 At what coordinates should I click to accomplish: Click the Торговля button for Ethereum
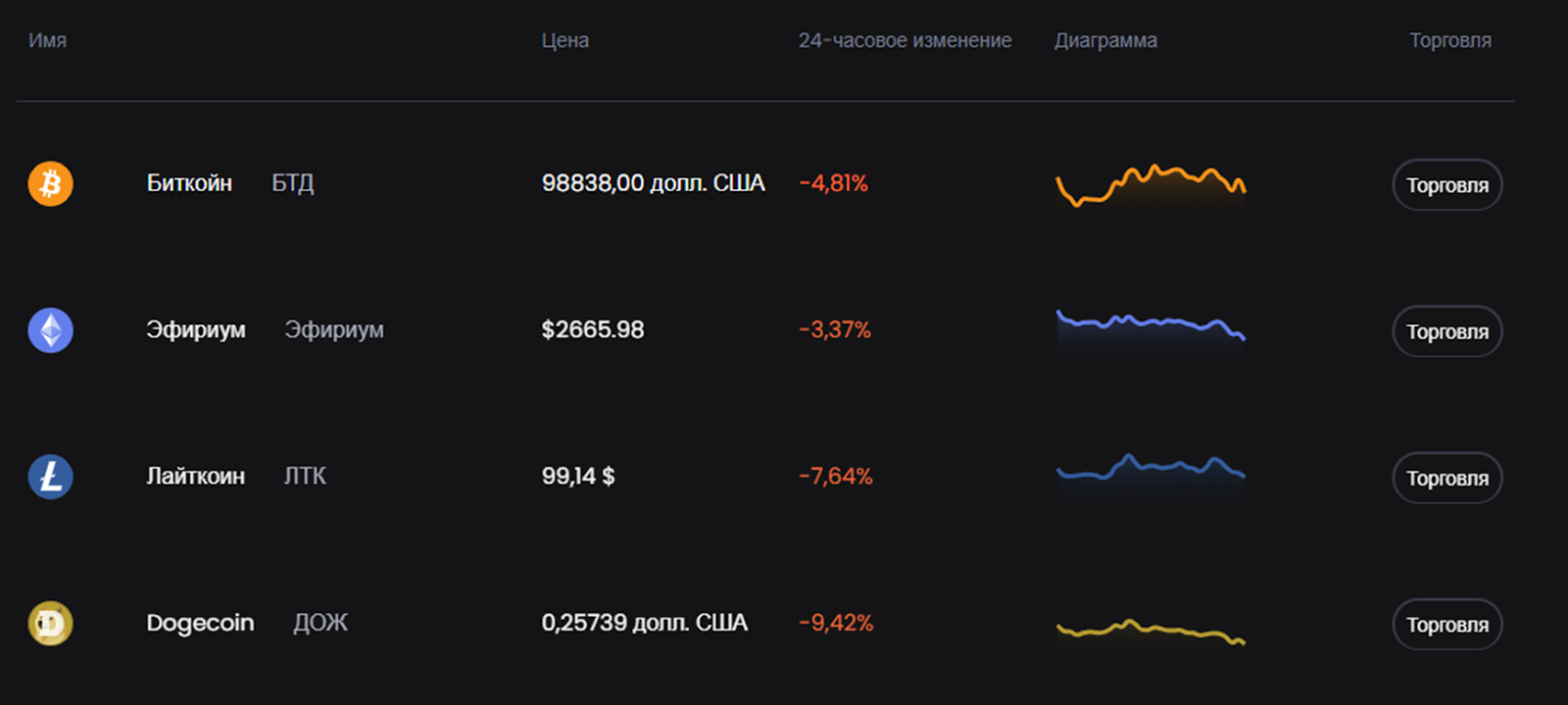[1447, 331]
